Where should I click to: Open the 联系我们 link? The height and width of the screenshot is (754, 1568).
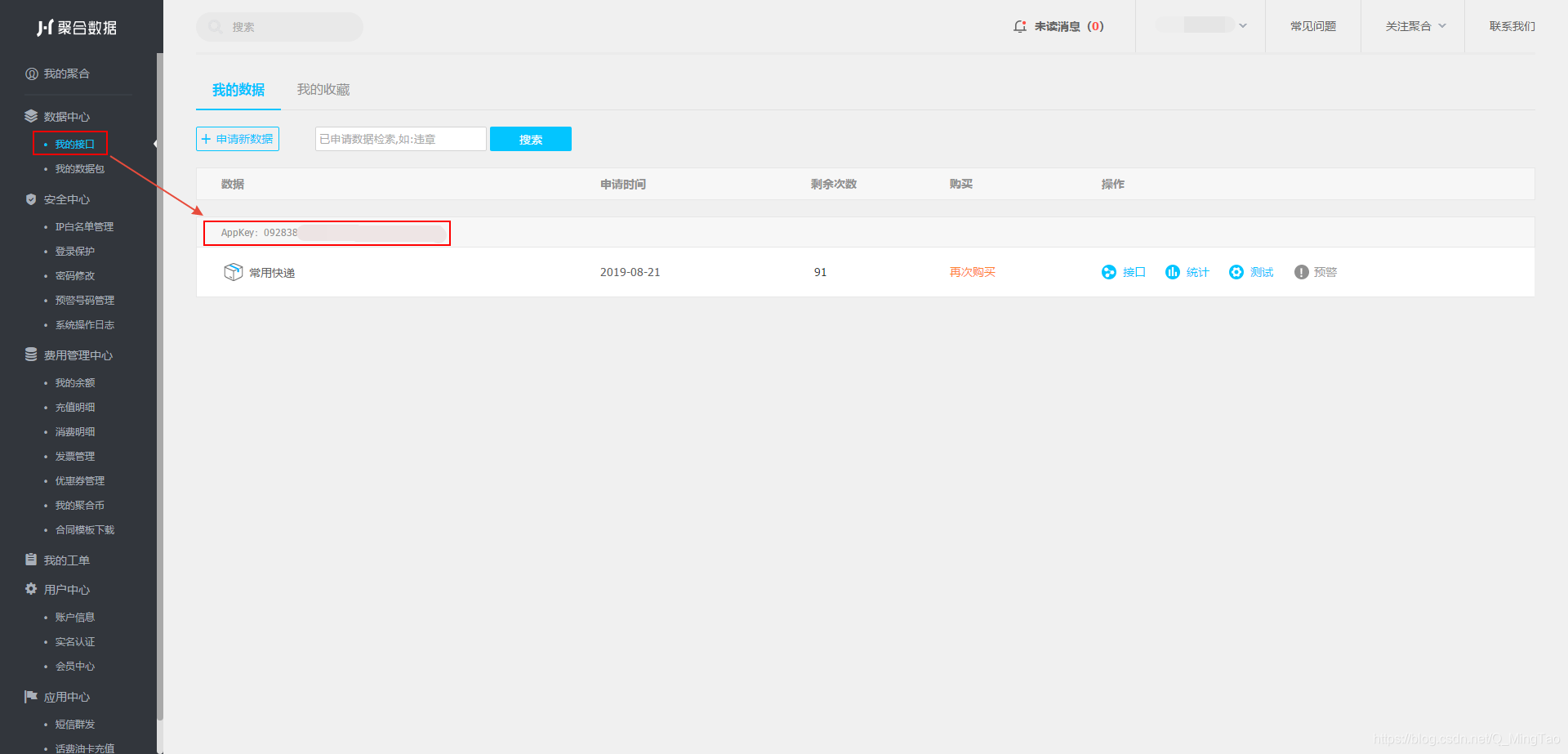click(x=1512, y=26)
